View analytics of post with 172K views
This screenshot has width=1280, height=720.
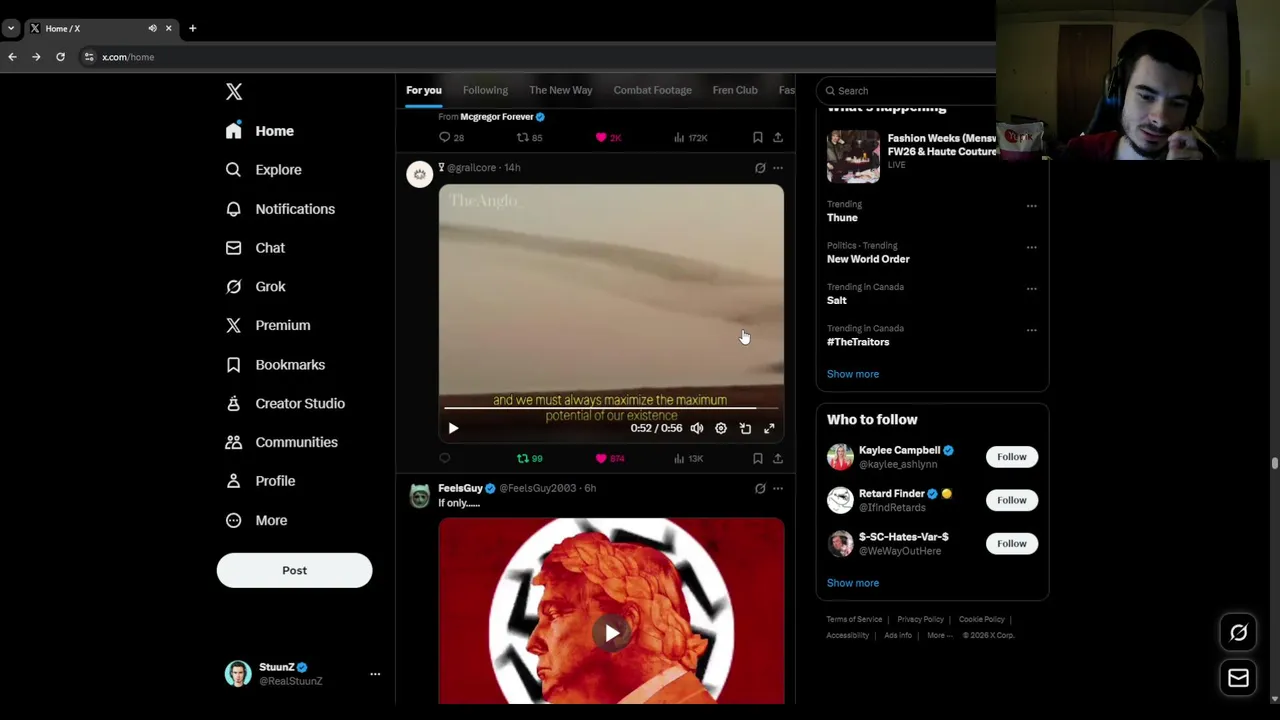click(691, 138)
